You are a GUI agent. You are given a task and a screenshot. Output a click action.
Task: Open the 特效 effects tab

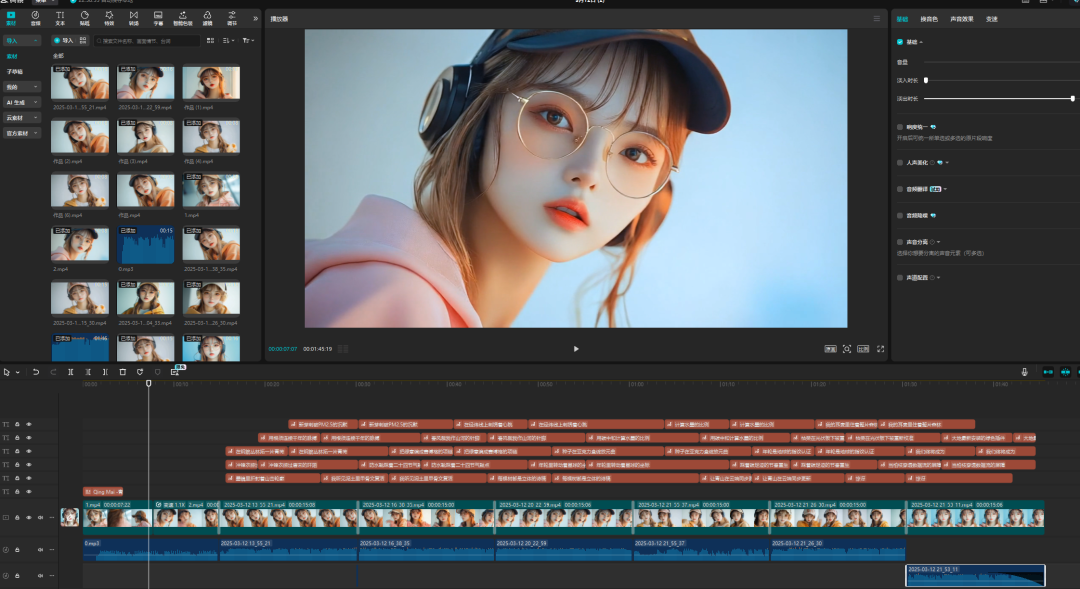coord(109,18)
